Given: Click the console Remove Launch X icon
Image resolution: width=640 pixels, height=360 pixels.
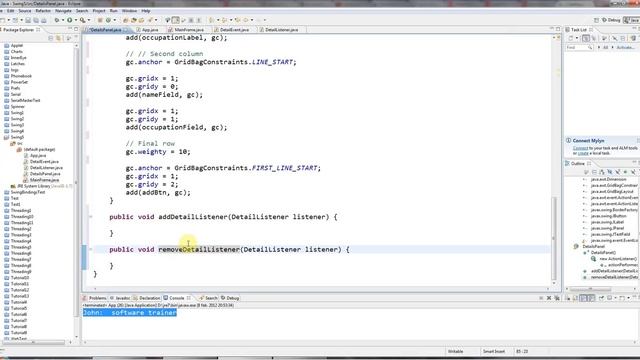Looking at the screenshot, I should coord(549,298).
